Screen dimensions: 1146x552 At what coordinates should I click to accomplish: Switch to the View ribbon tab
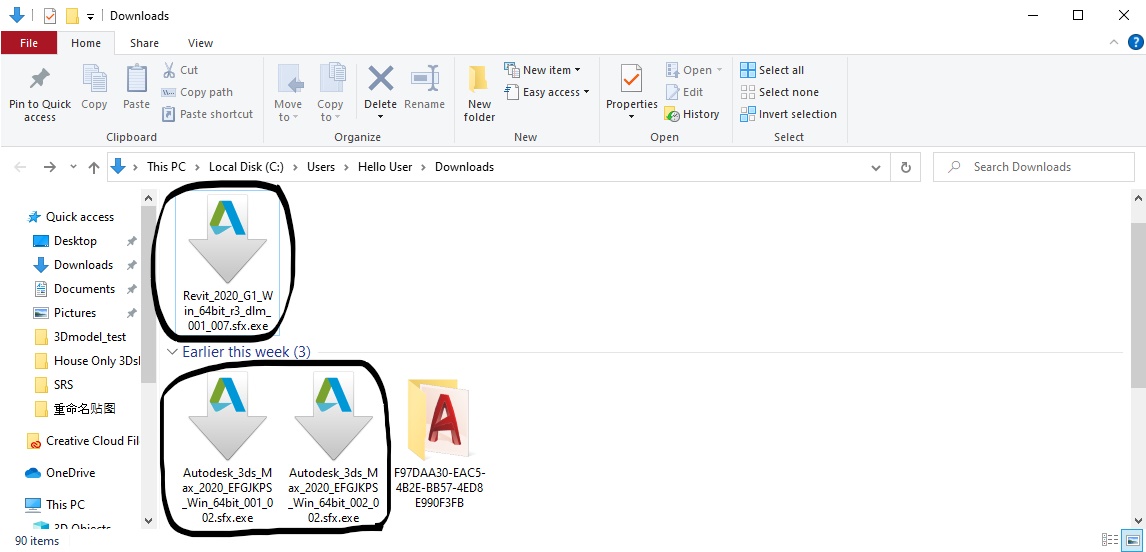200,43
